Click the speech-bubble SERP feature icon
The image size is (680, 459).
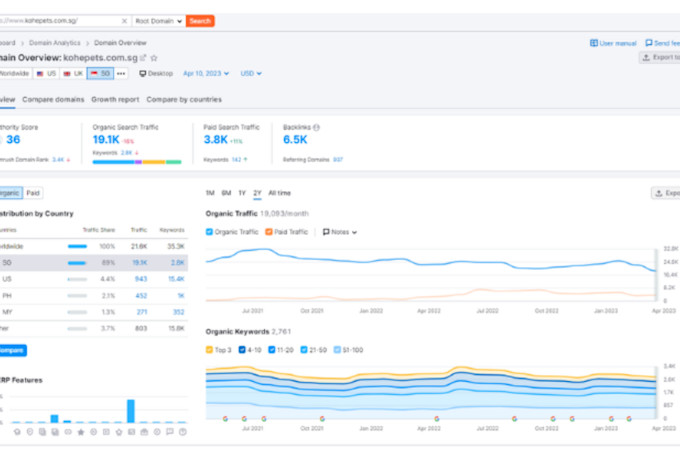click(170, 432)
